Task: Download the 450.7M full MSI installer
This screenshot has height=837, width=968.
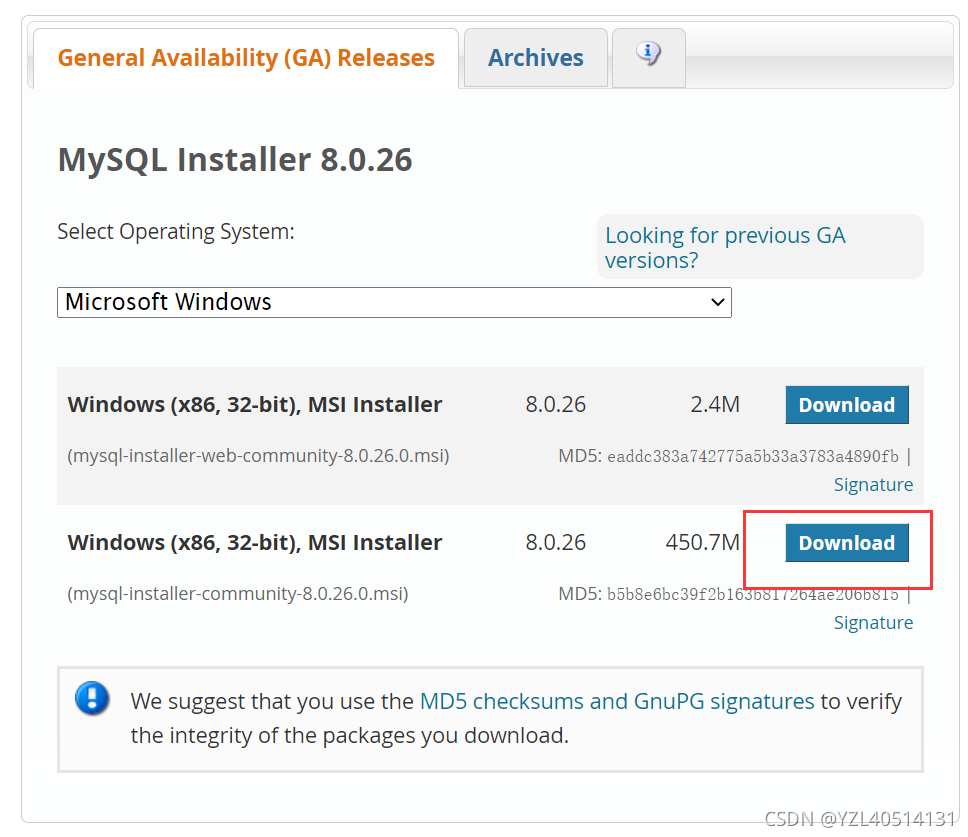Action: pos(846,542)
